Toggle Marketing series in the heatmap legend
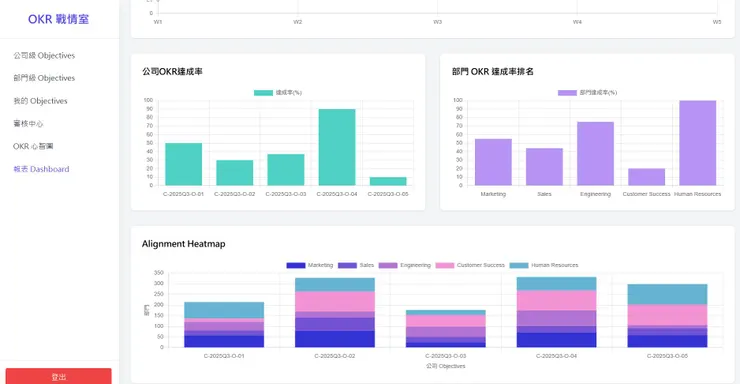Viewport: 740px width, 384px height. point(310,265)
